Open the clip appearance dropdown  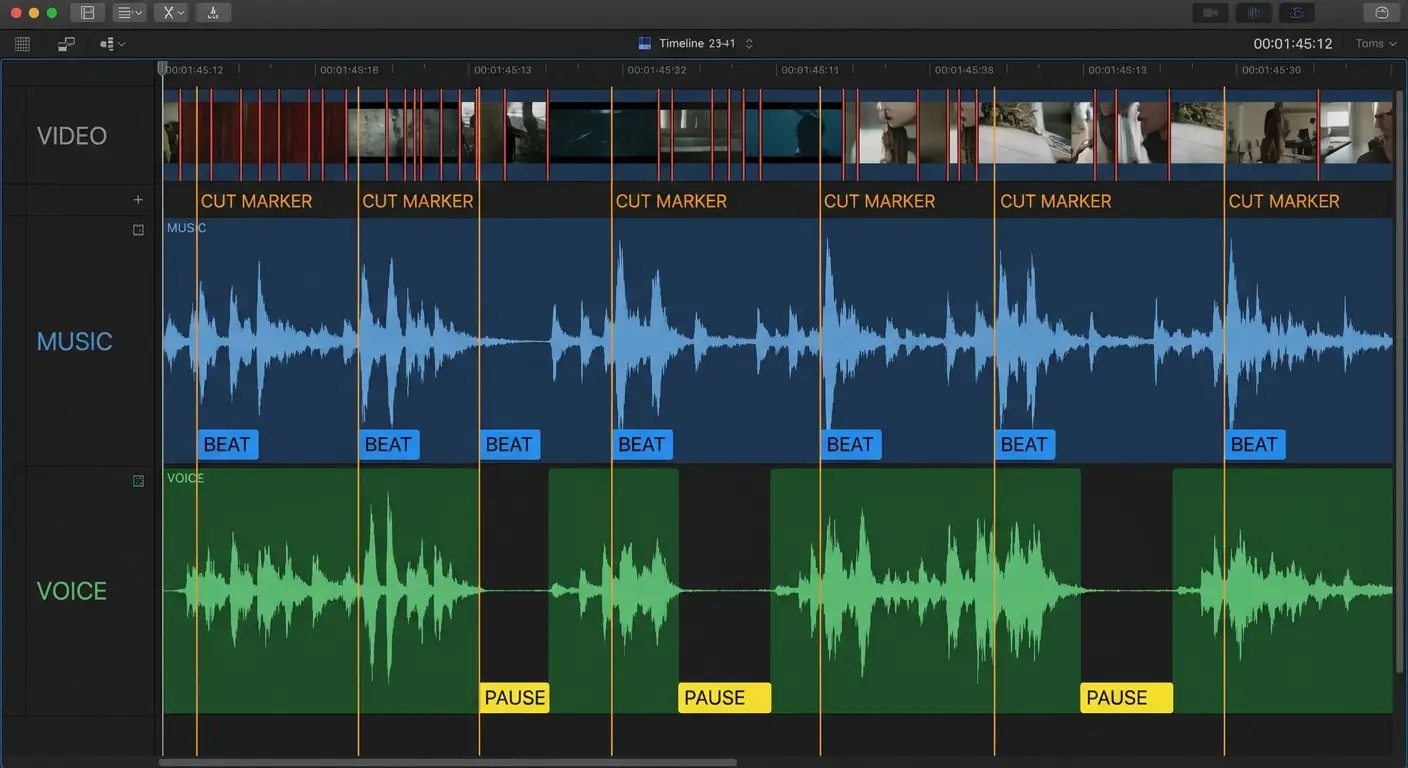coord(112,44)
